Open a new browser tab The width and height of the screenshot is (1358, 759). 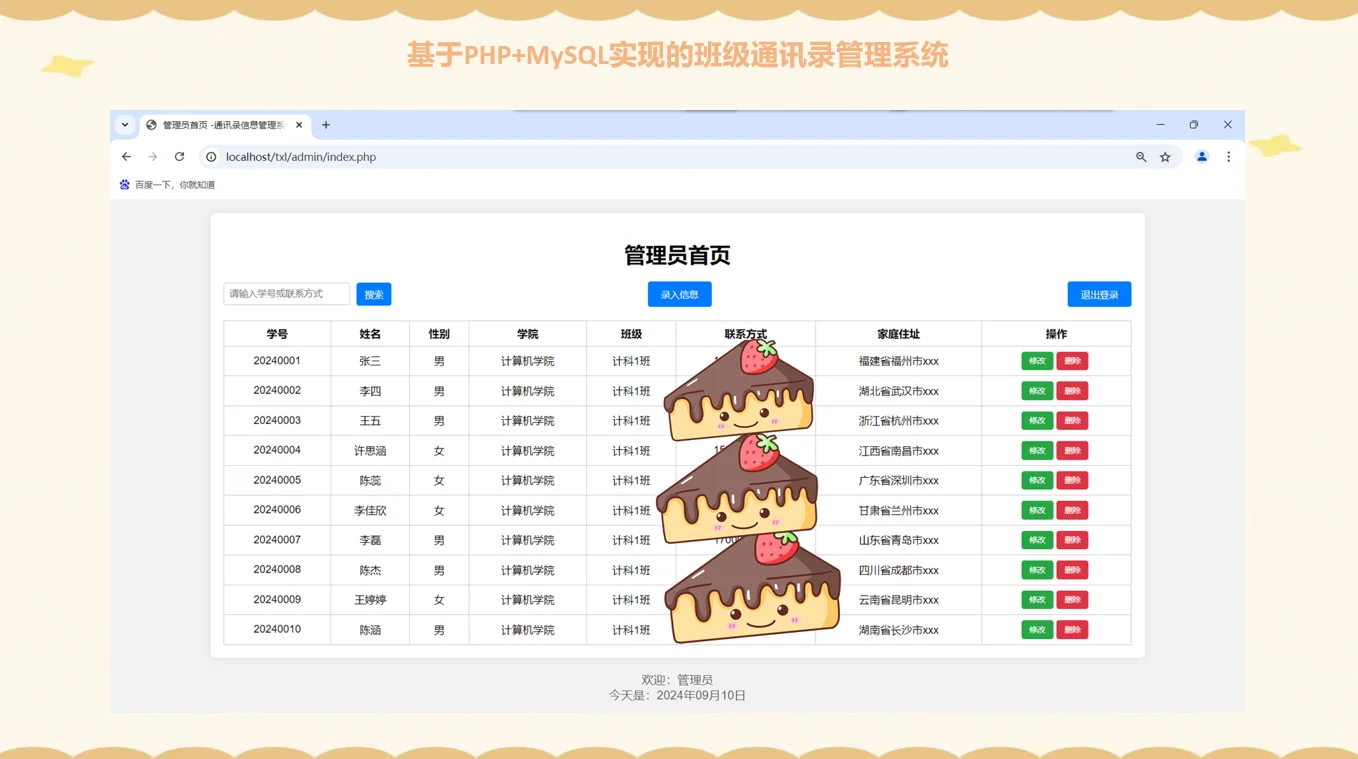tap(325, 124)
